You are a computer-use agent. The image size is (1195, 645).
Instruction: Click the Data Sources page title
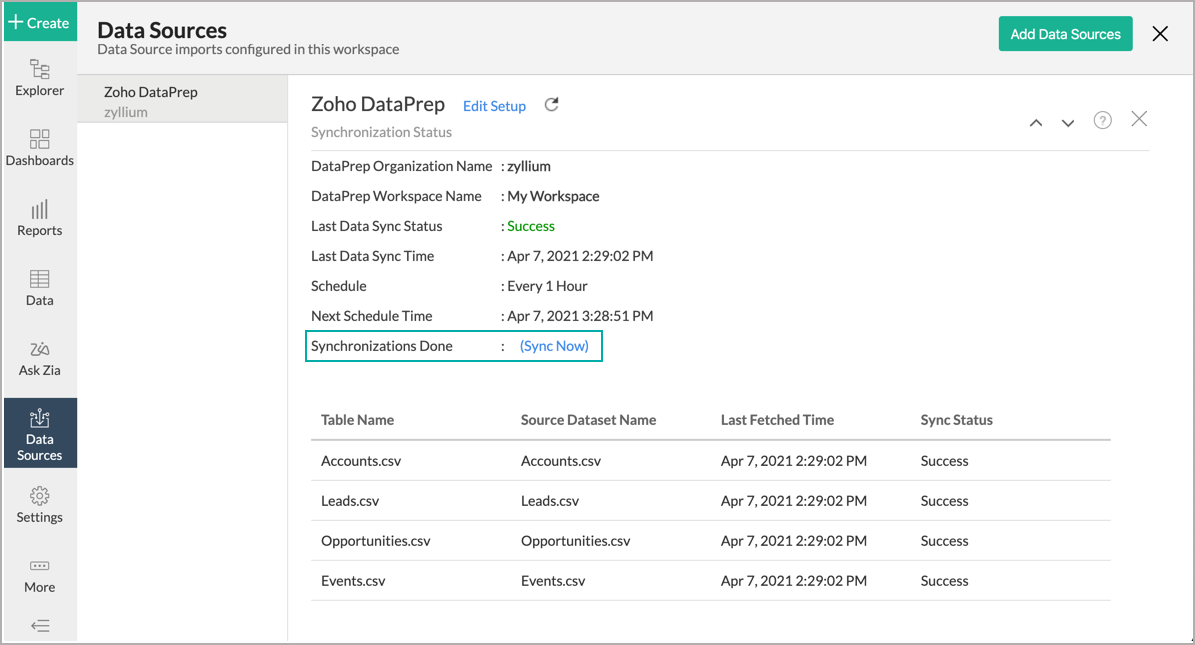(x=162, y=30)
